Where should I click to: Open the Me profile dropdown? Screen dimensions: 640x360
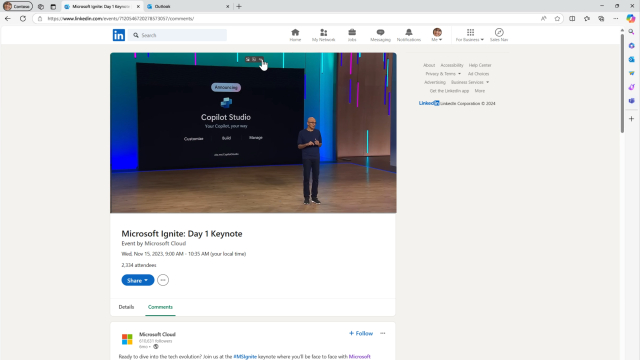437,35
